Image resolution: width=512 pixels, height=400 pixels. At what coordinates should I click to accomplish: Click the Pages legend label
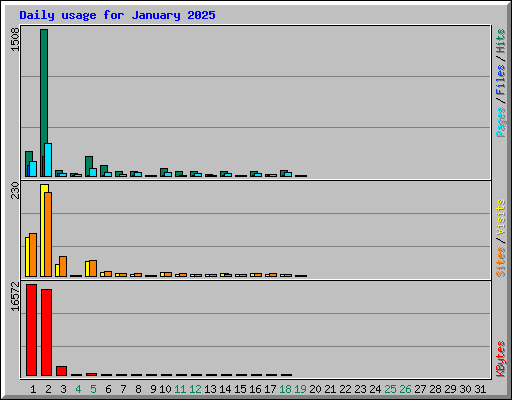coord(500,122)
